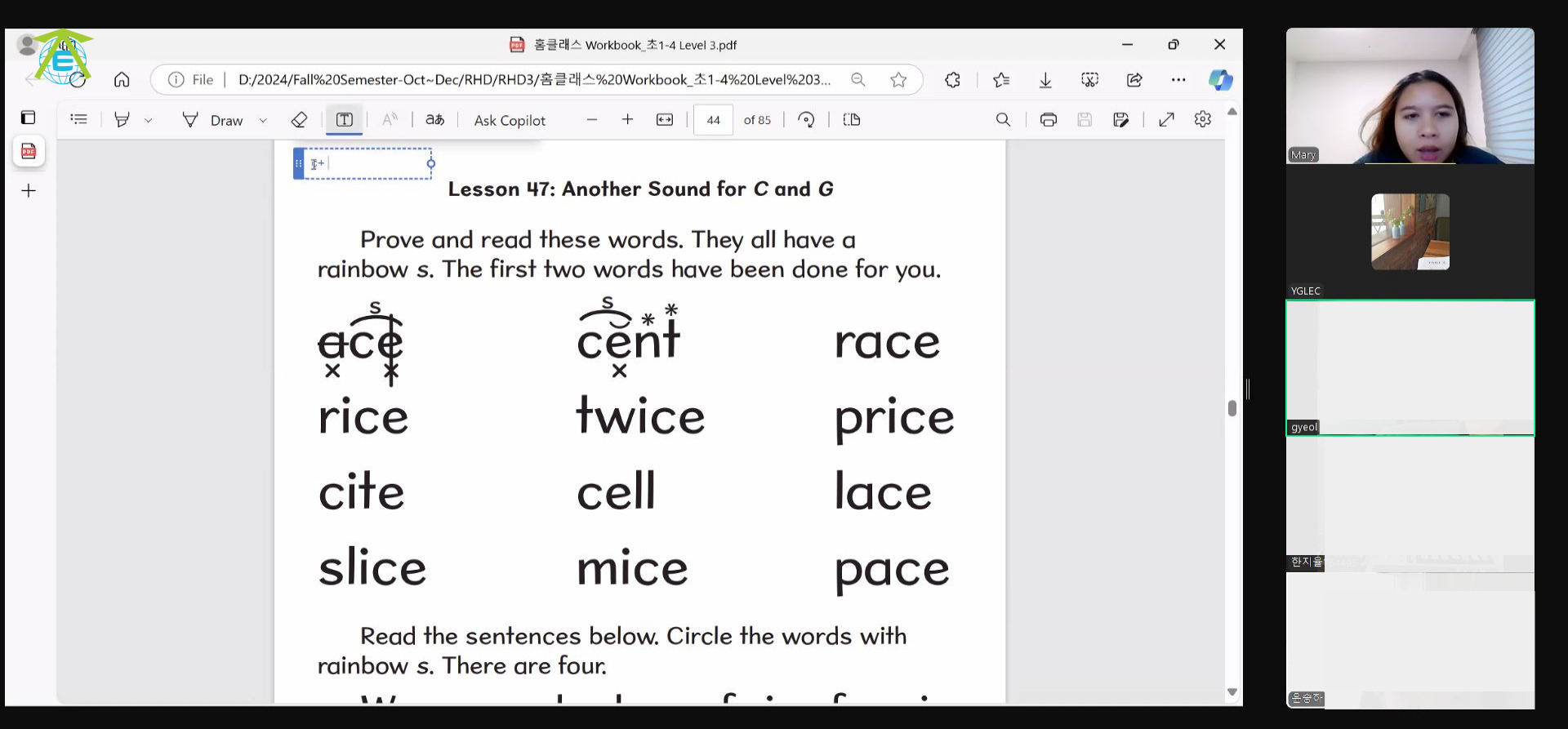Click the vertical scrollbar thumb of PDF
This screenshot has width=1568, height=729.
[x=1232, y=408]
